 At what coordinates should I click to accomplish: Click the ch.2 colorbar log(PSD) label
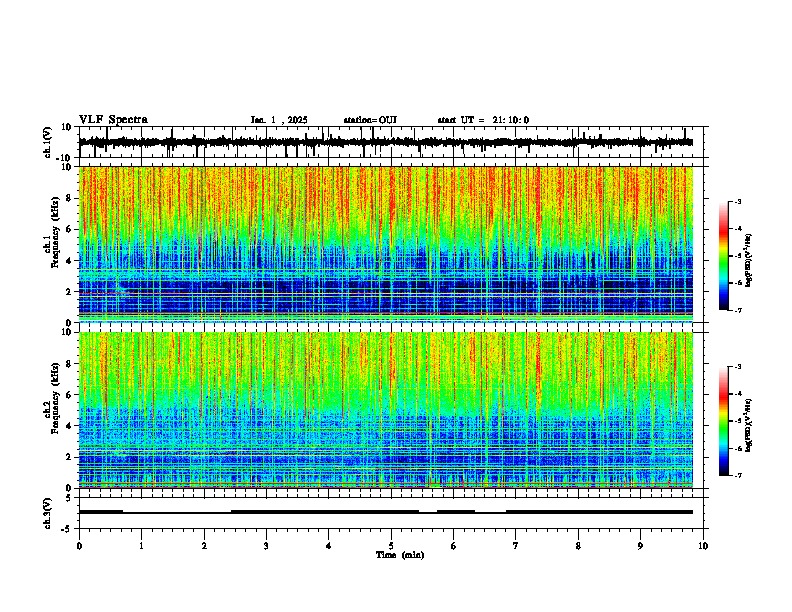pos(748,425)
